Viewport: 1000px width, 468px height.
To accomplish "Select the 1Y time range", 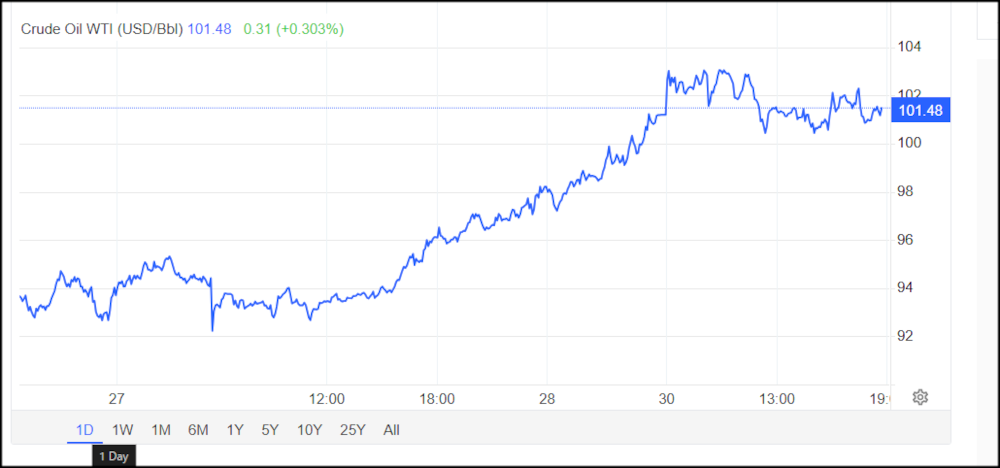I will pyautogui.click(x=235, y=430).
